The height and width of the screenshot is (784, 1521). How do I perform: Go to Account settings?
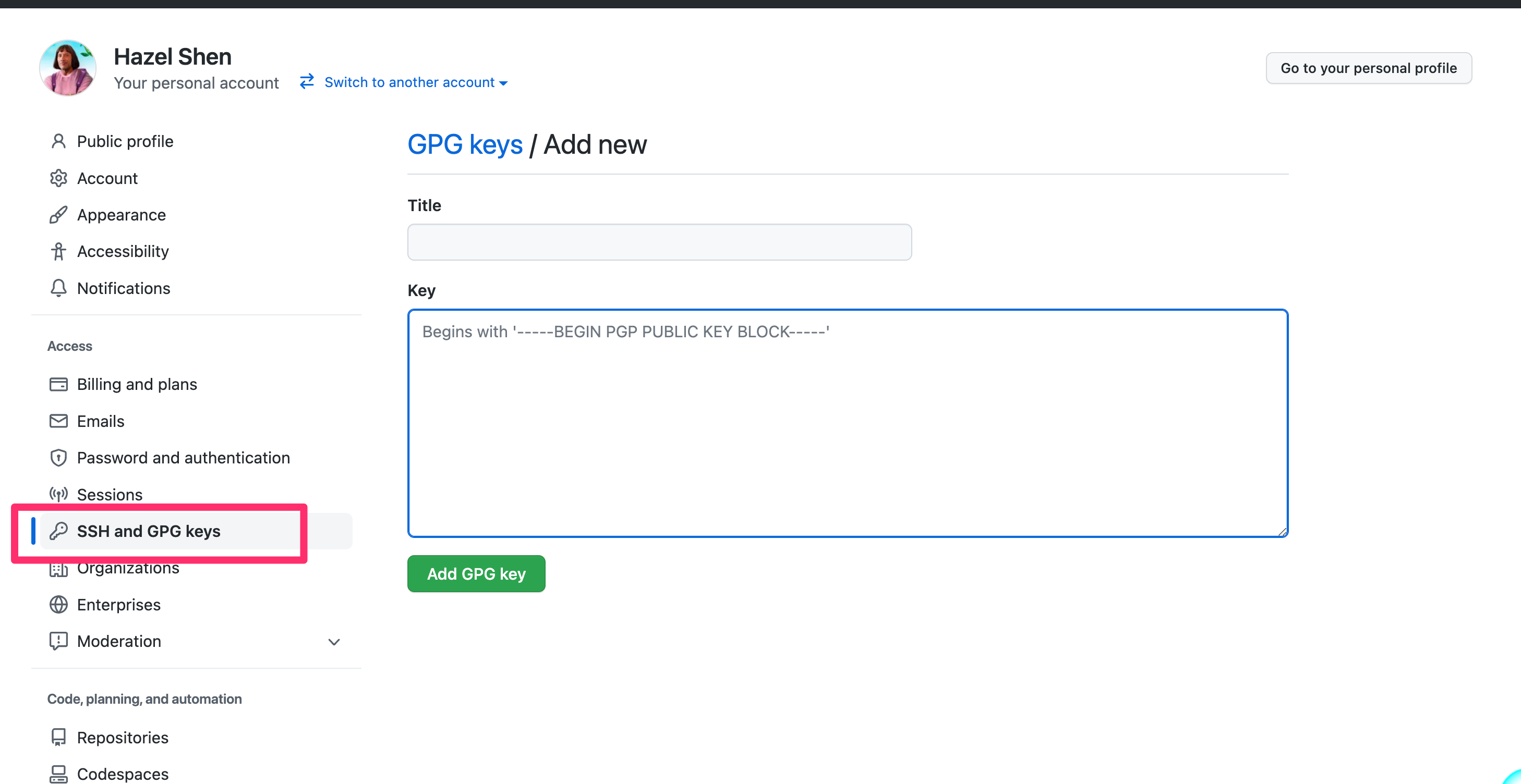point(196,178)
